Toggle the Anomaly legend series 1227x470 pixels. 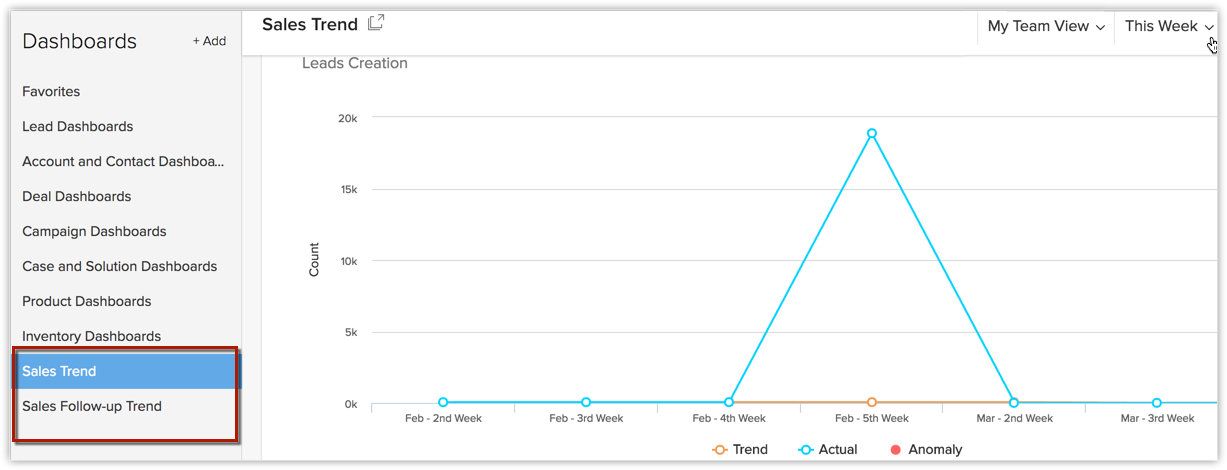925,450
